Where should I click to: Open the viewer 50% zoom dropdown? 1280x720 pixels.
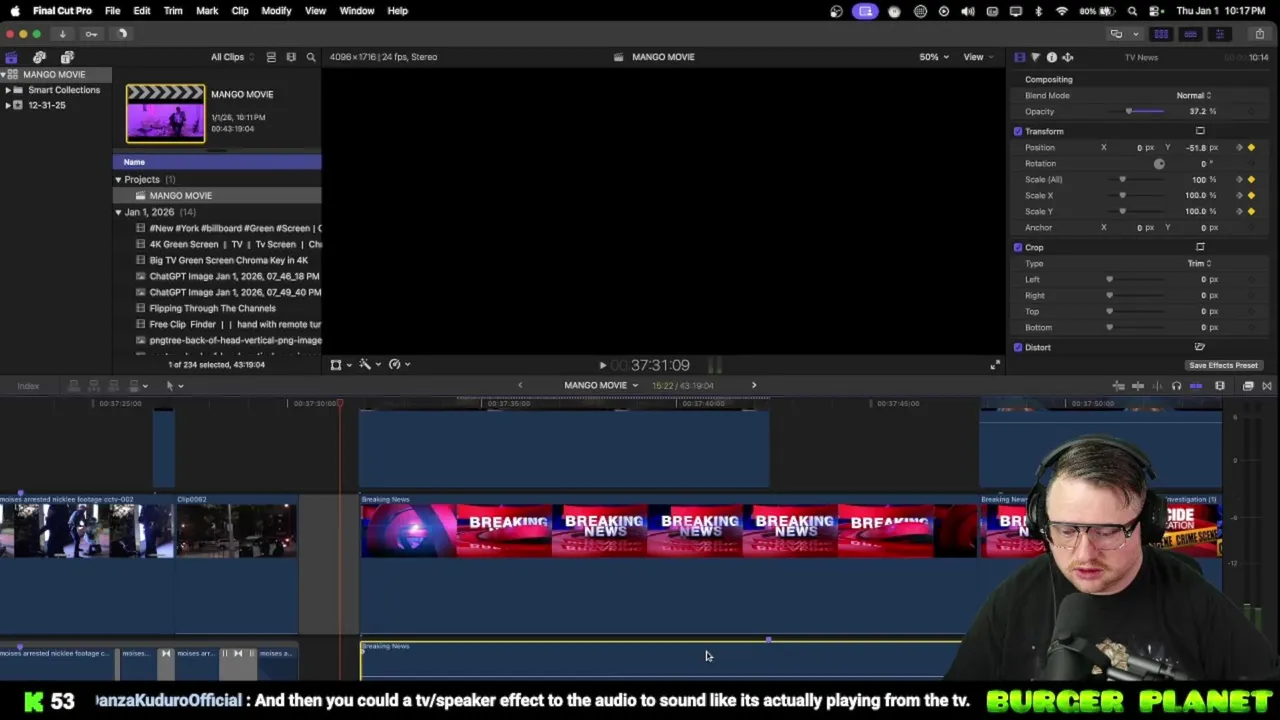coord(934,57)
